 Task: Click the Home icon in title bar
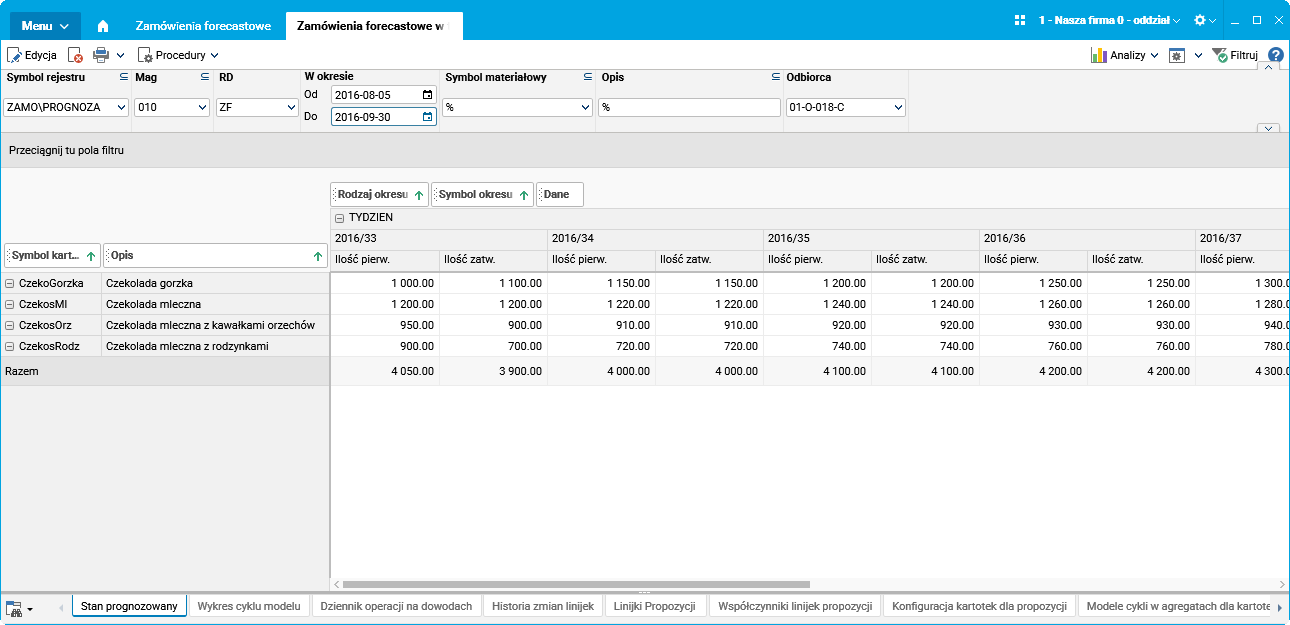click(102, 26)
